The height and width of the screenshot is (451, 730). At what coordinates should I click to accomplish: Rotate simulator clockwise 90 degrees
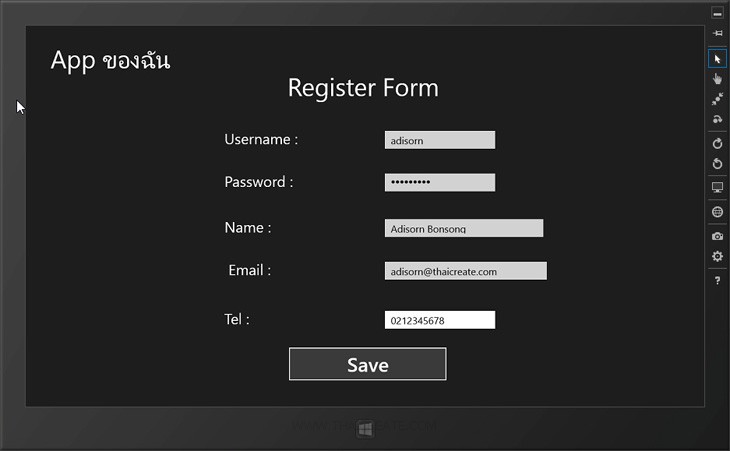pos(717,143)
